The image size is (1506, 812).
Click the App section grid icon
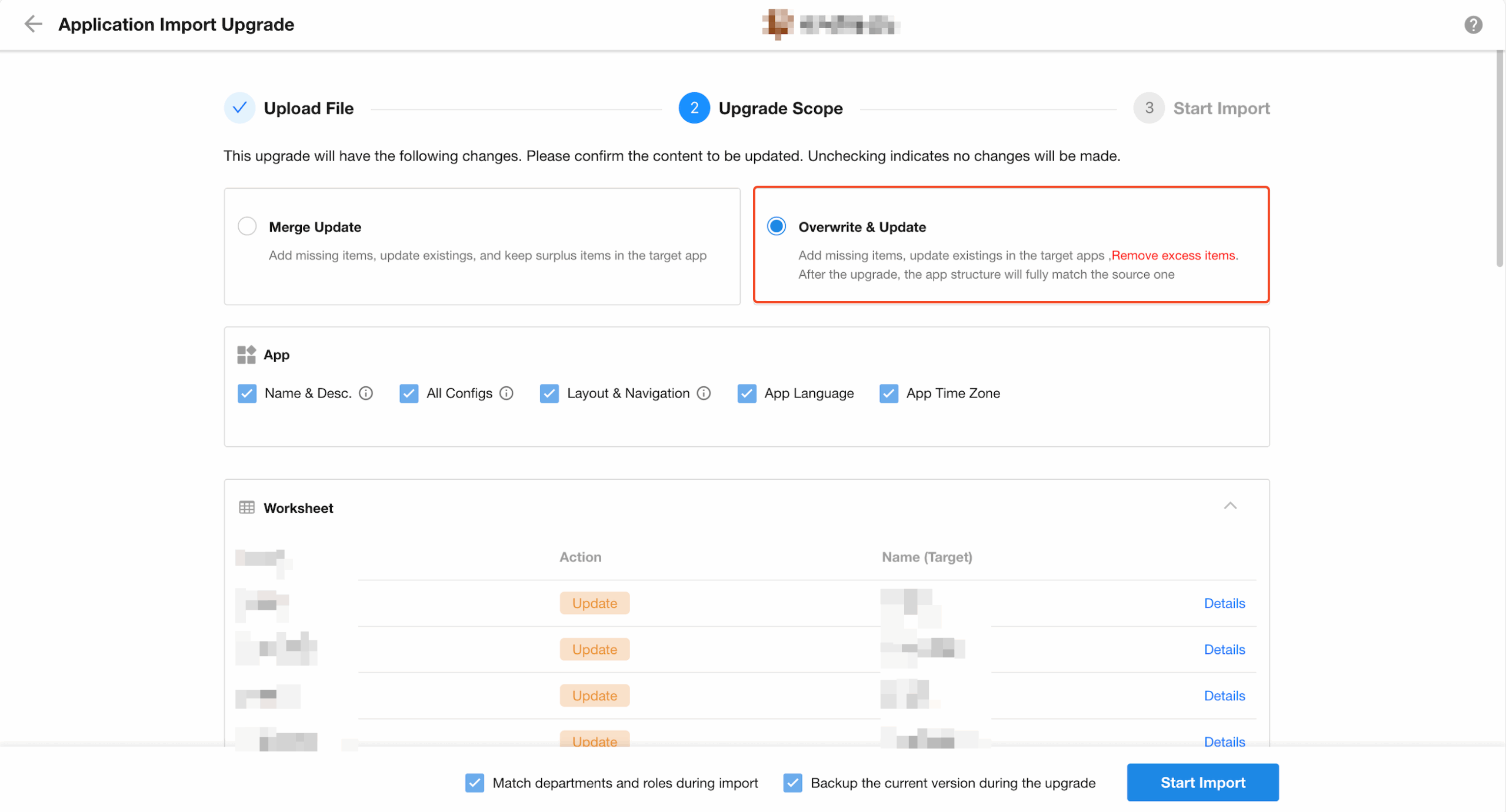[246, 355]
